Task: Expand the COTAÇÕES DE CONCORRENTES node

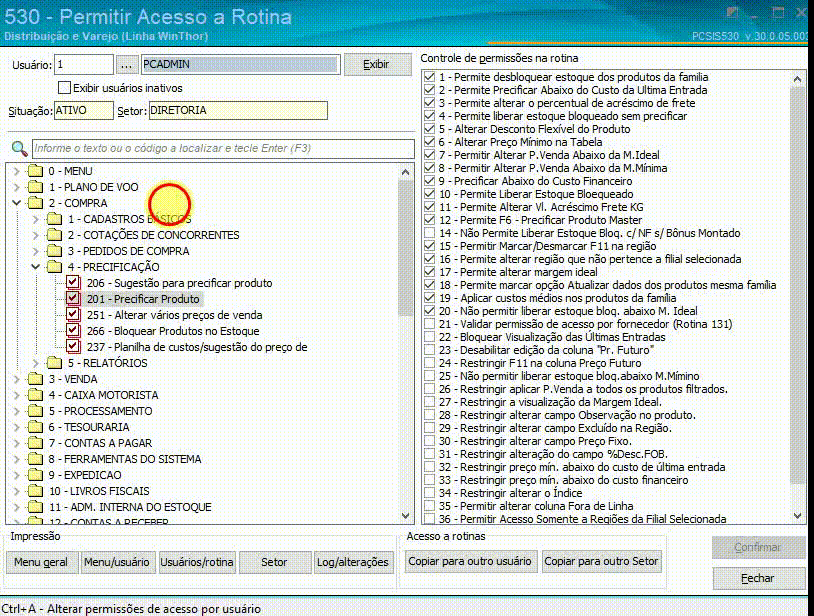Action: [35, 235]
